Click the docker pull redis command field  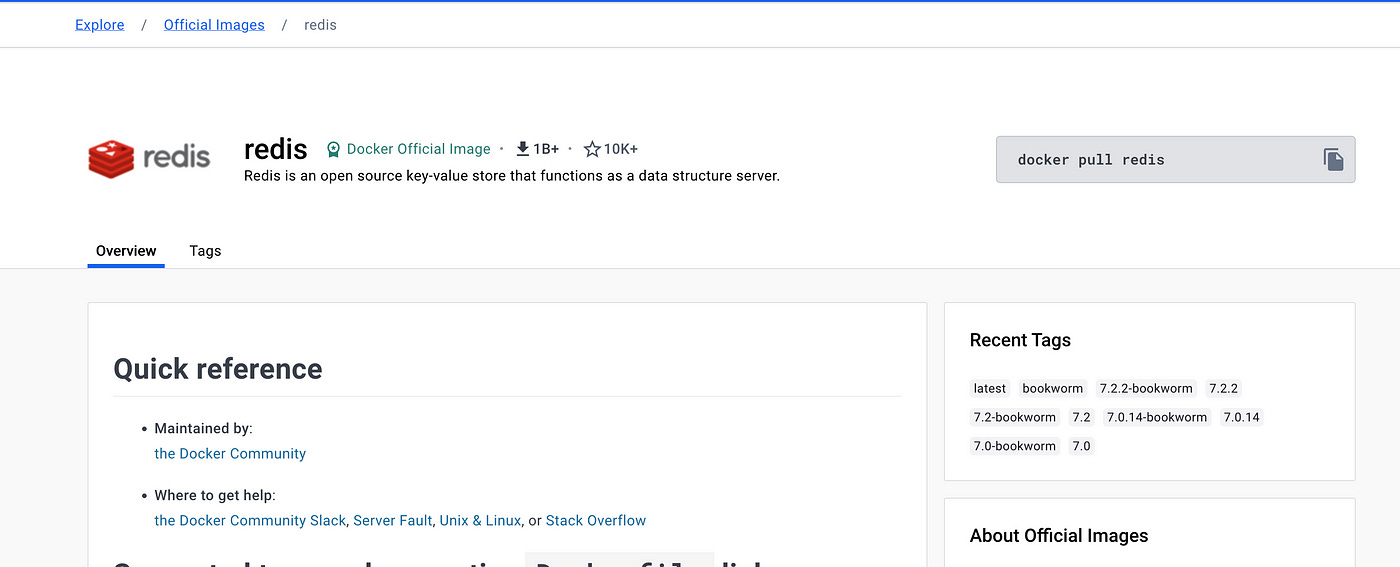(1175, 159)
